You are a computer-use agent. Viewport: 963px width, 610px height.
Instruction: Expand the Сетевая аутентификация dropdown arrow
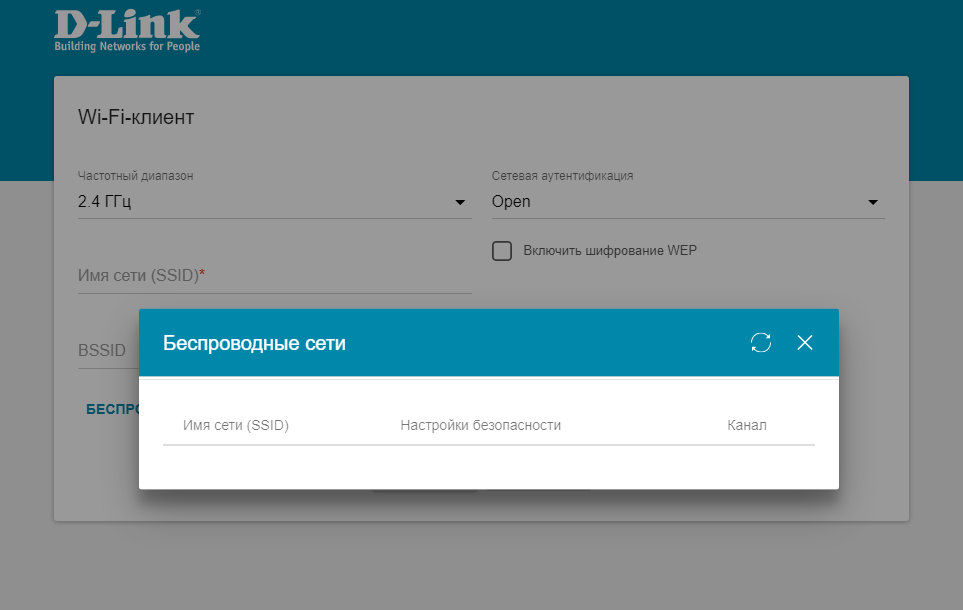click(873, 202)
